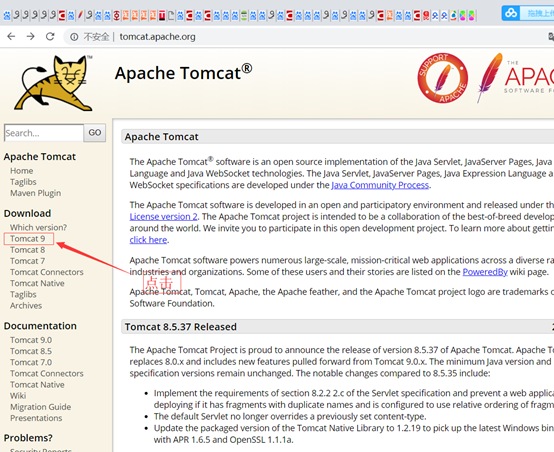Switch to the tab with black-red T favicon
The width and height of the screenshot is (554, 452).
coord(162,16)
